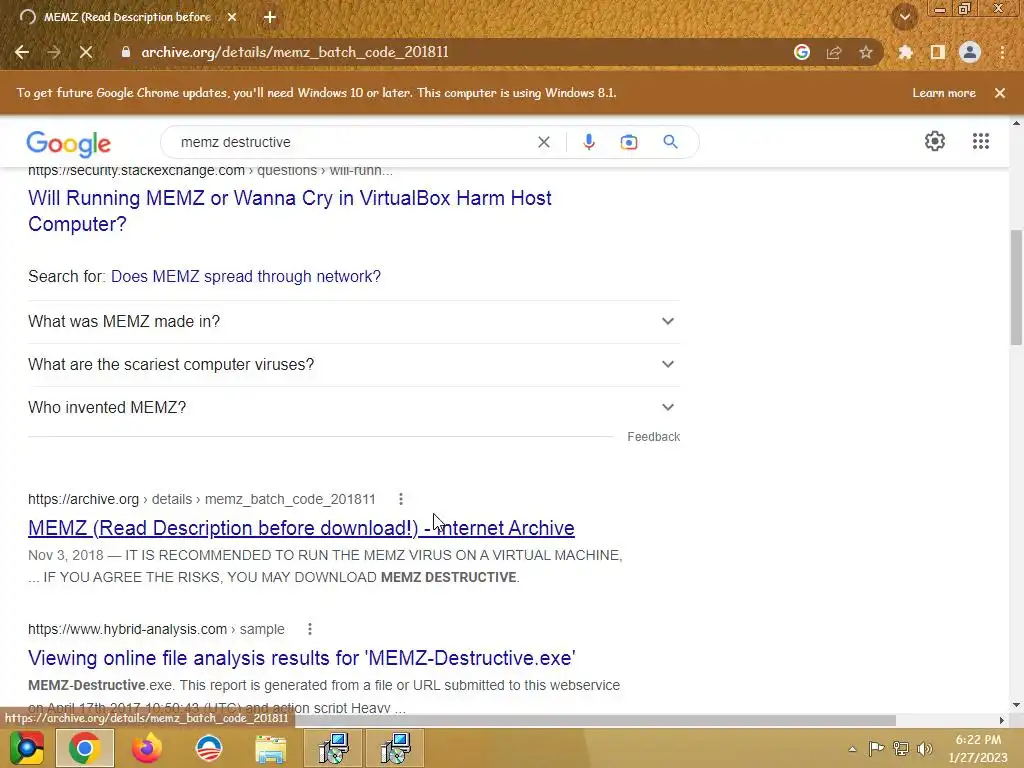The width and height of the screenshot is (1024, 768).
Task: Open the first installer icon on taskbar
Action: click(x=333, y=748)
